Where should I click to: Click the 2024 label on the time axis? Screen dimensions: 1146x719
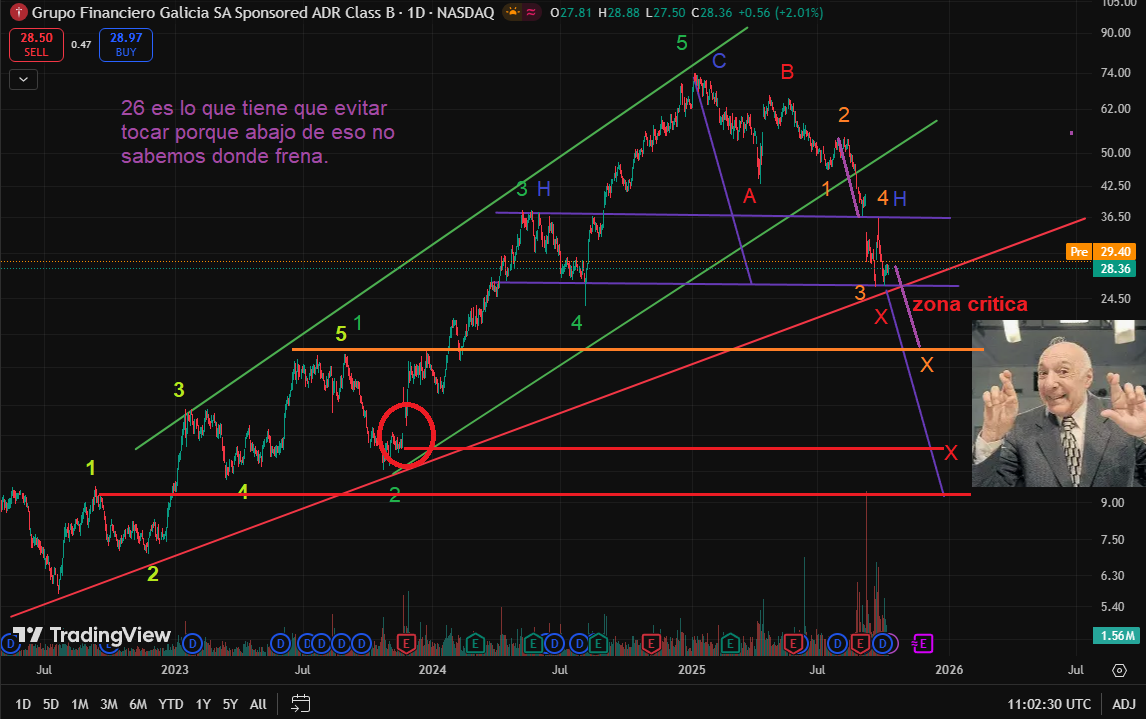432,670
